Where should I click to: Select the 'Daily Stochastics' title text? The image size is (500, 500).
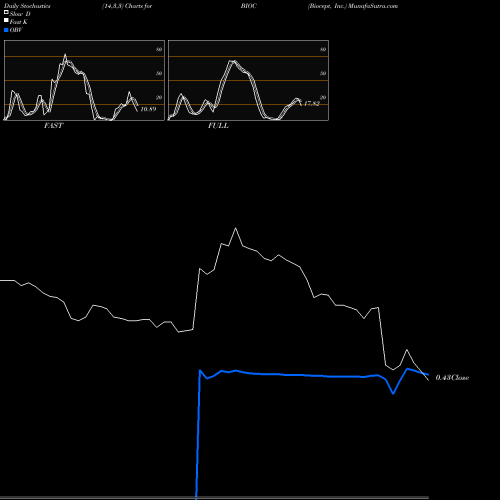[x=27, y=6]
